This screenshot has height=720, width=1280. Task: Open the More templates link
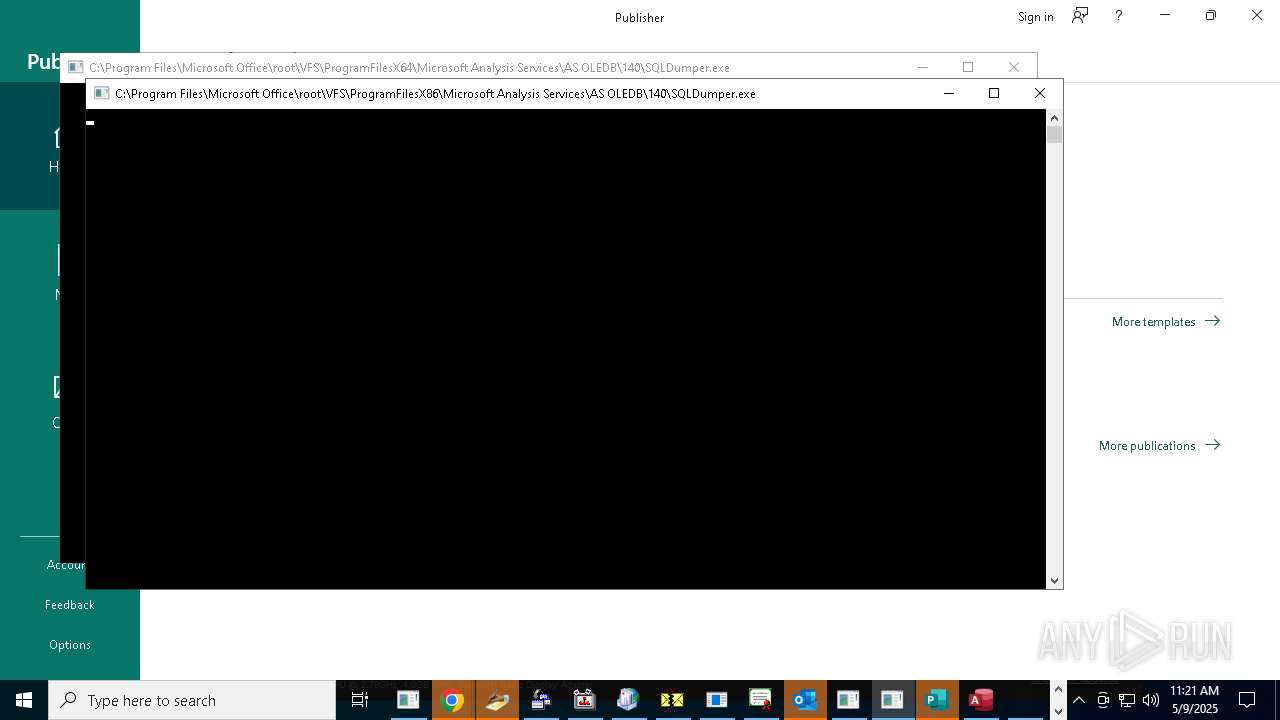[1166, 321]
